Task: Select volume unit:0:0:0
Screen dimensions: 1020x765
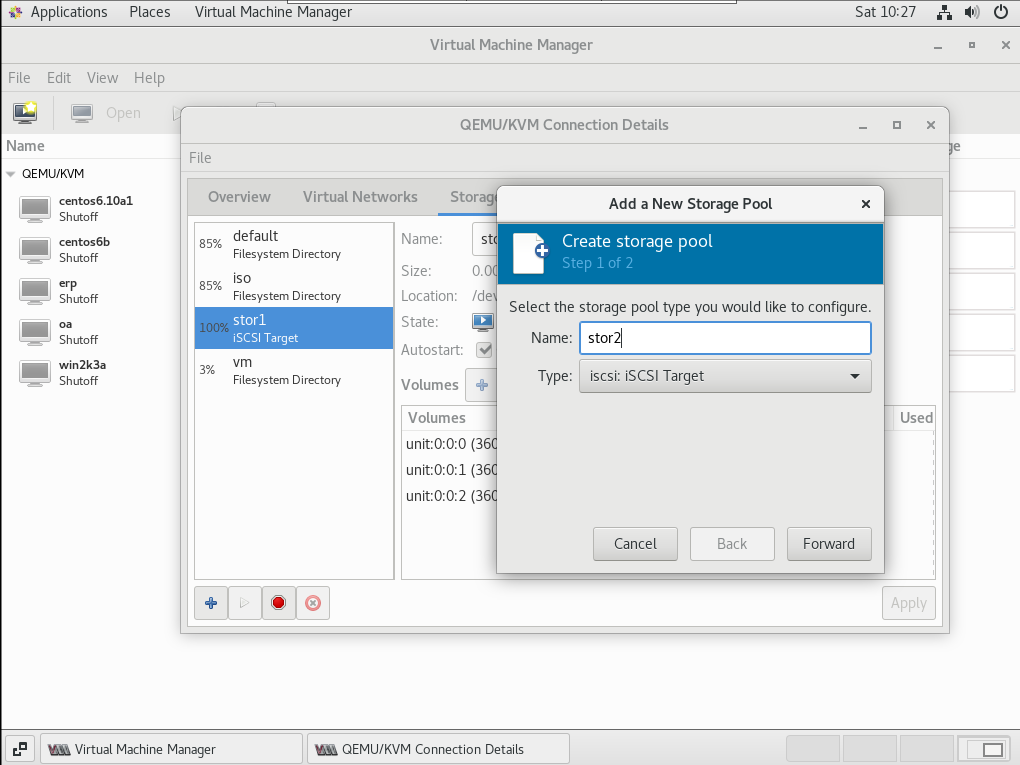Action: point(451,444)
